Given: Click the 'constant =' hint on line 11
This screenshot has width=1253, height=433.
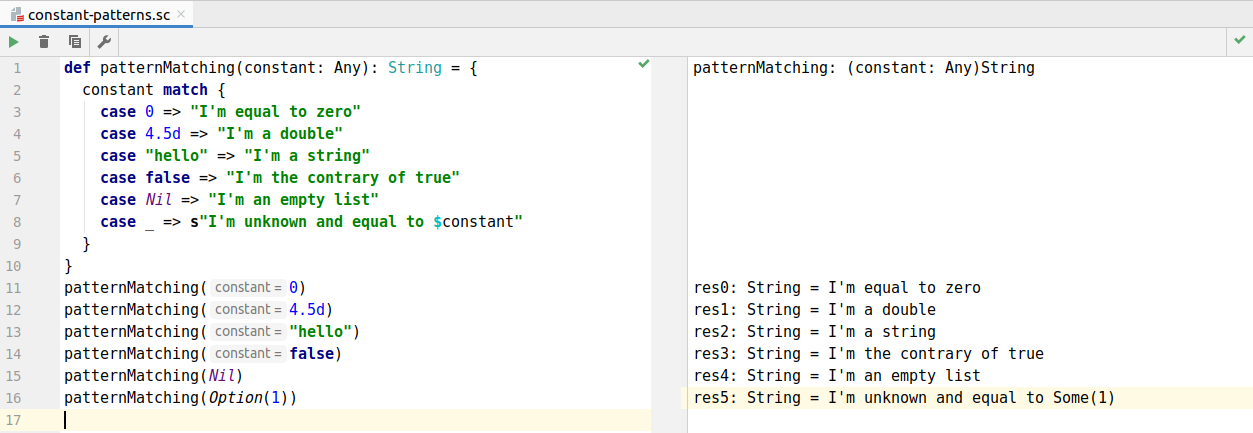Looking at the screenshot, I should point(248,288).
